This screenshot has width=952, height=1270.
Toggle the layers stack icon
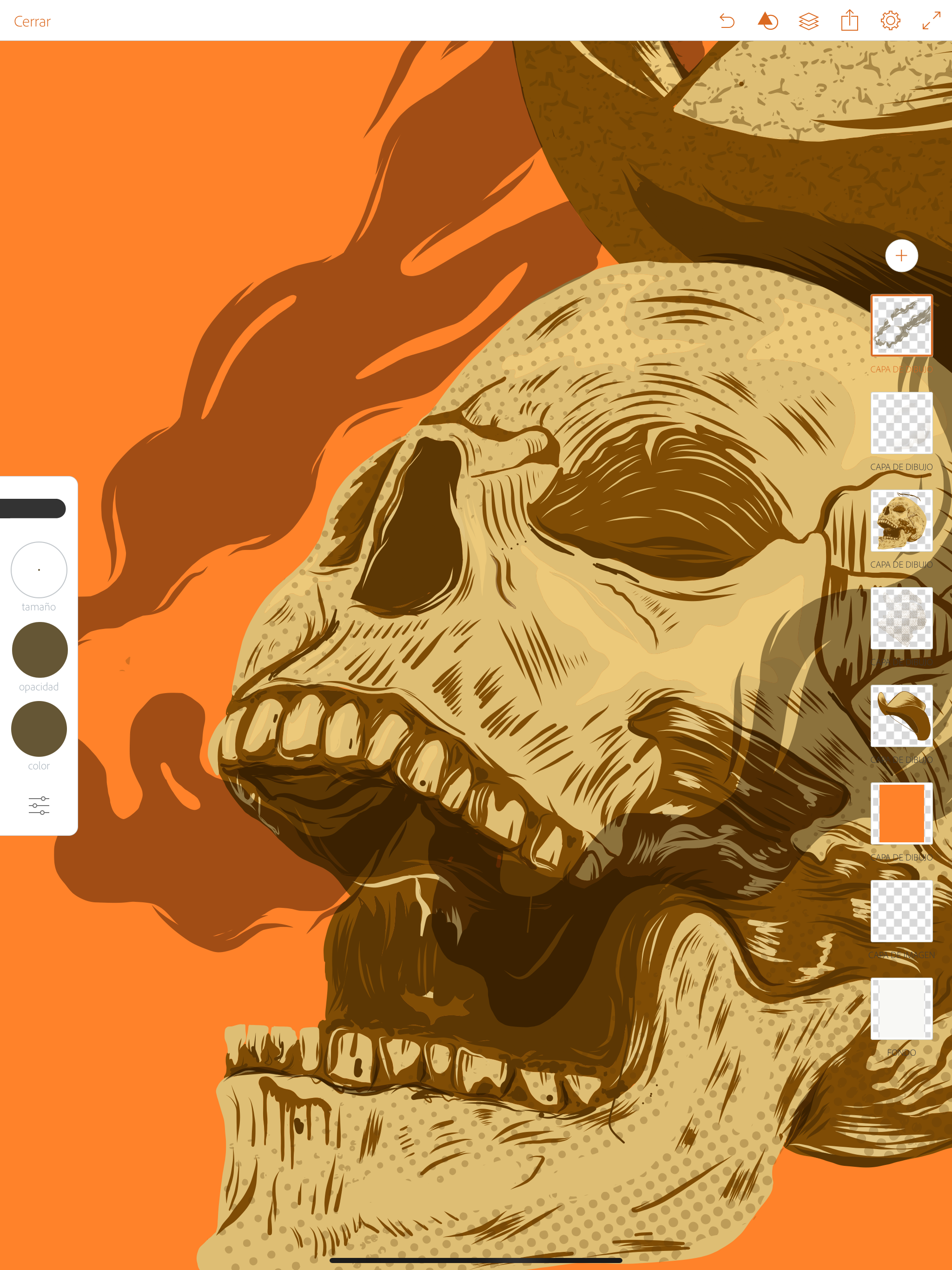pyautogui.click(x=808, y=21)
